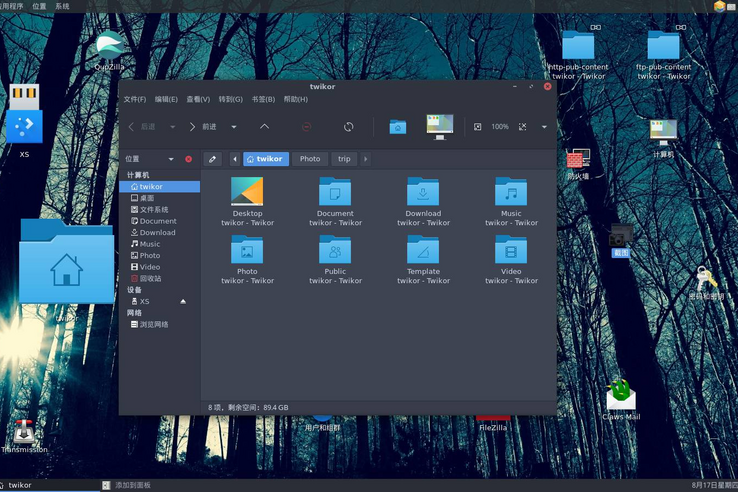Open the Music folder icon
This screenshot has height=492, width=738.
[511, 192]
